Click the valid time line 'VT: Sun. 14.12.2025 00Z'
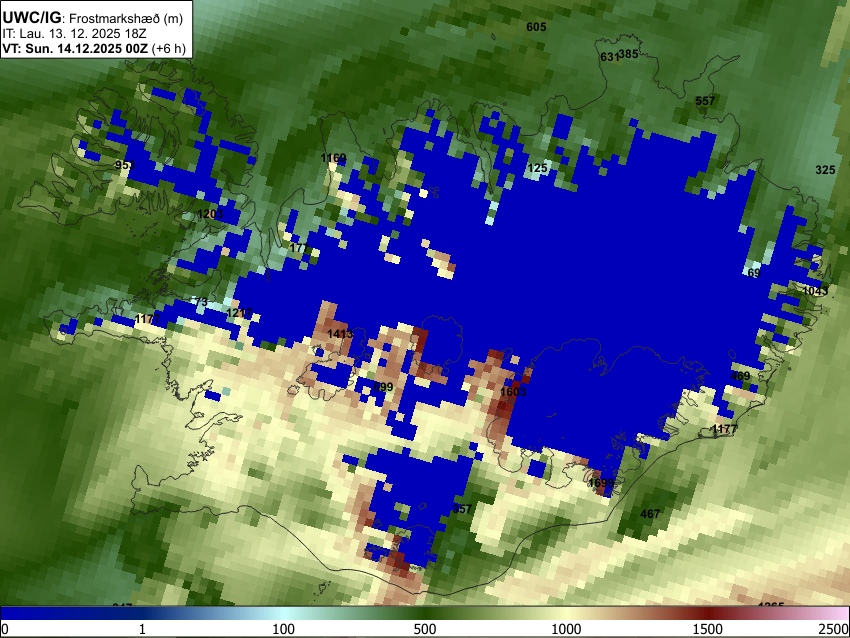This screenshot has width=850, height=638. [75, 48]
